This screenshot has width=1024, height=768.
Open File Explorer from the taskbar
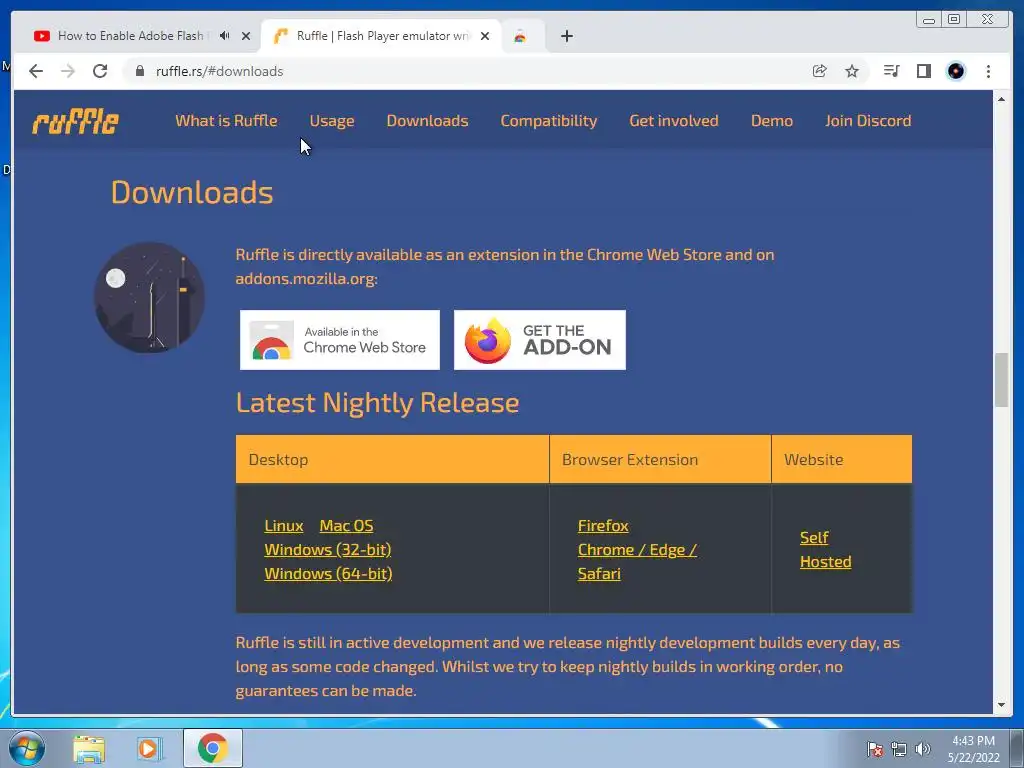click(89, 749)
